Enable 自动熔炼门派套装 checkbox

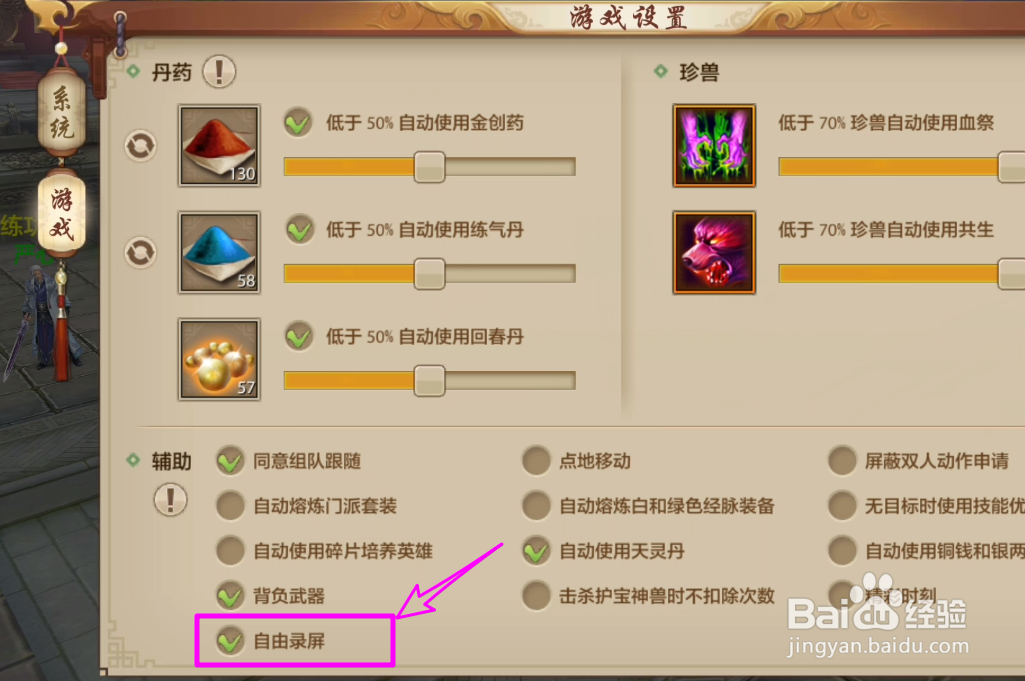(230, 506)
